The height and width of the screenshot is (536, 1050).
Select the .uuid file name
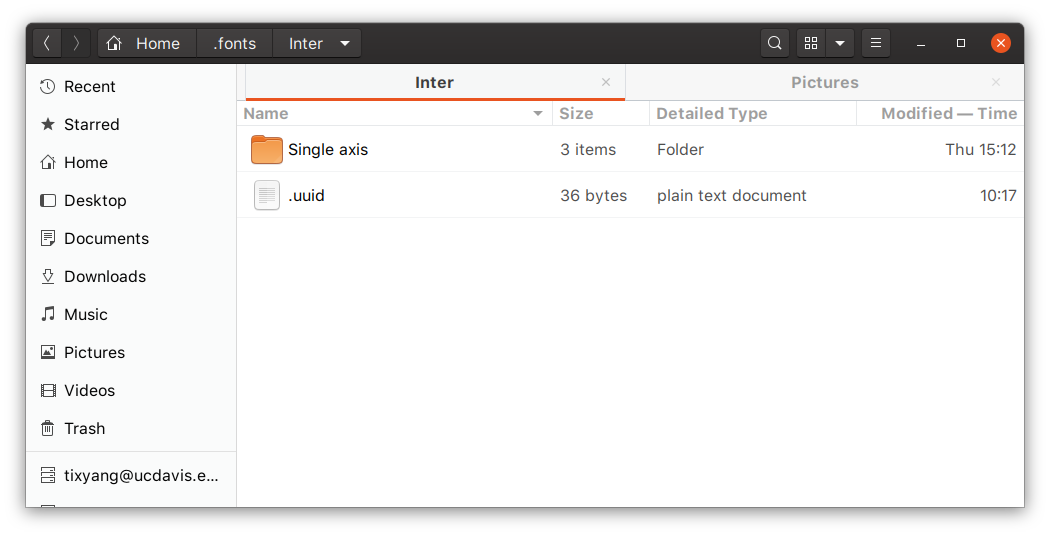(x=306, y=196)
